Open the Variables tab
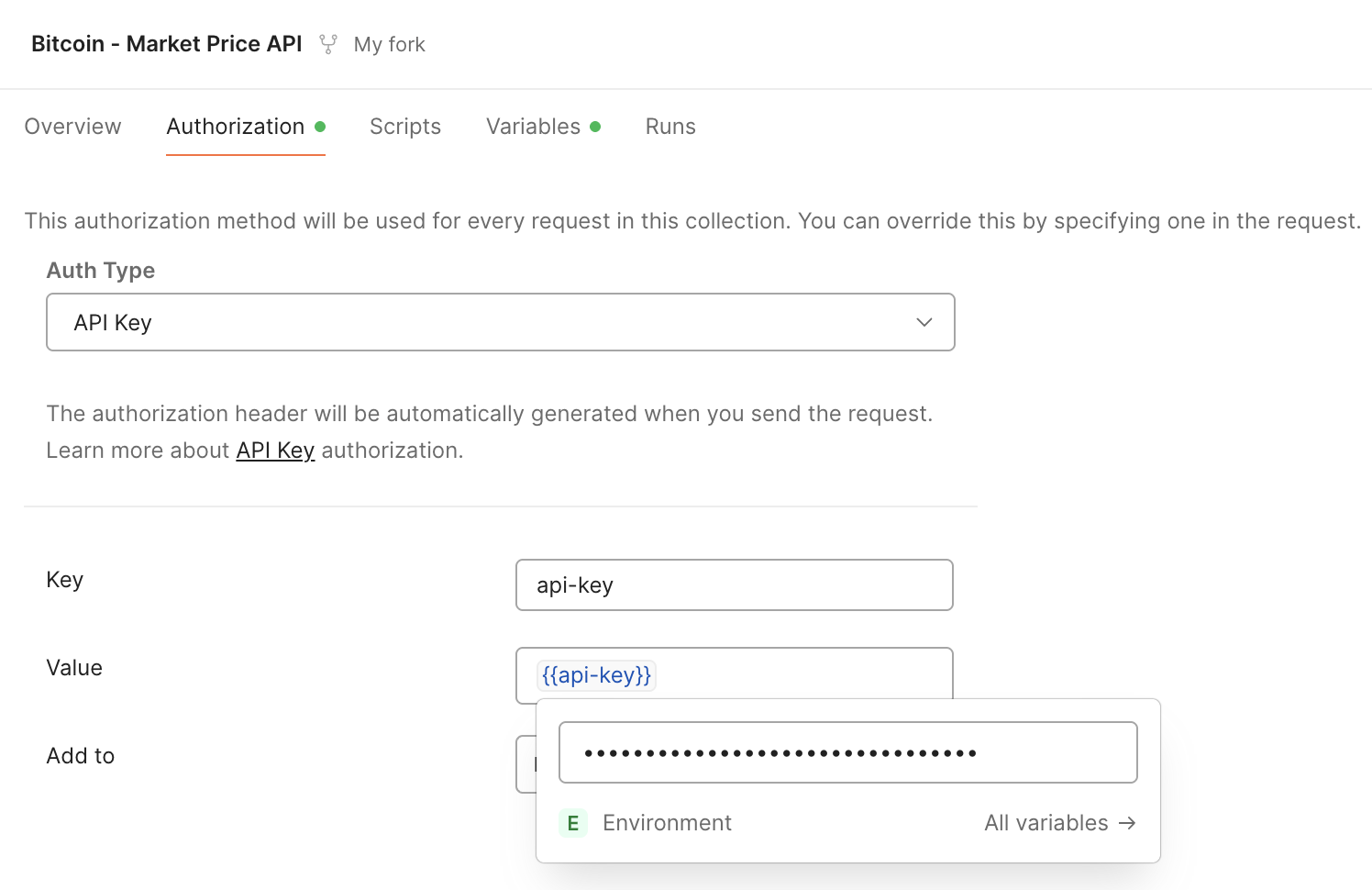Viewport: 1372px width, 890px height. [543, 127]
